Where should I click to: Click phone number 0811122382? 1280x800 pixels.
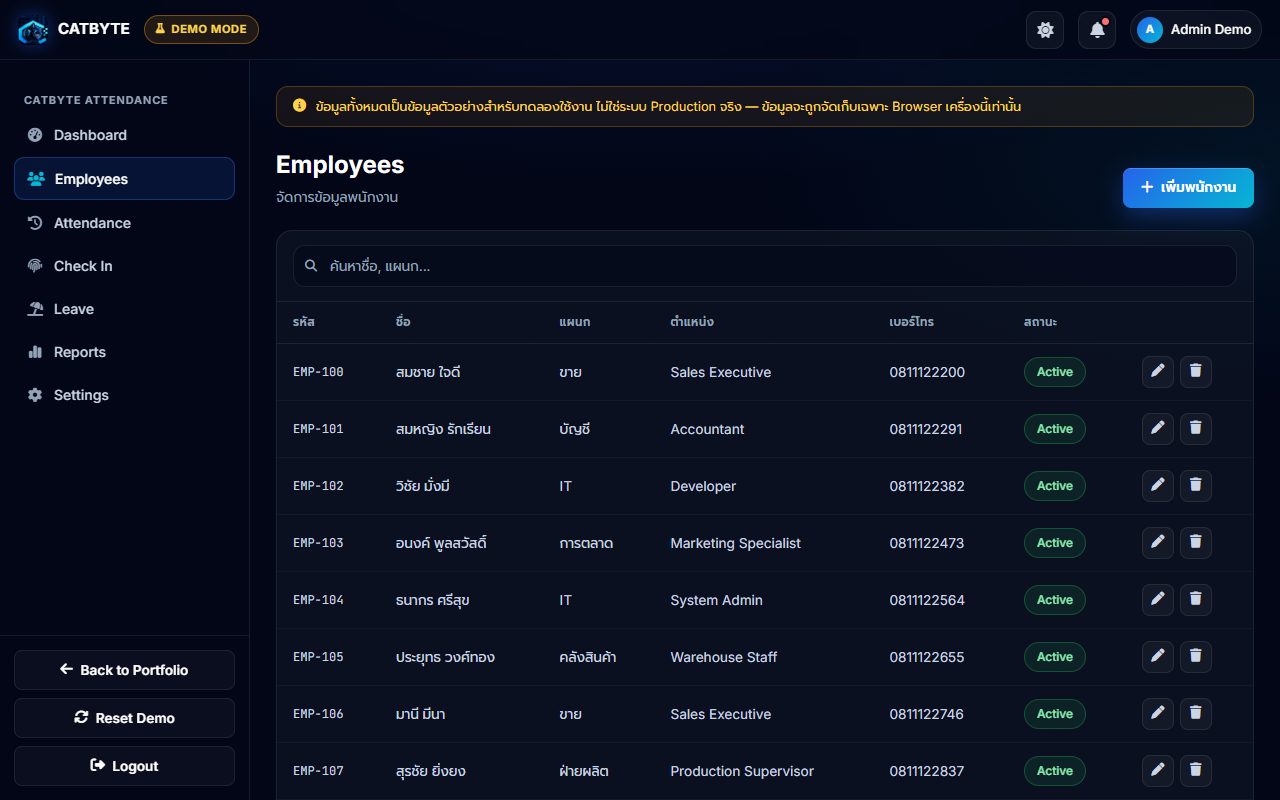927,486
